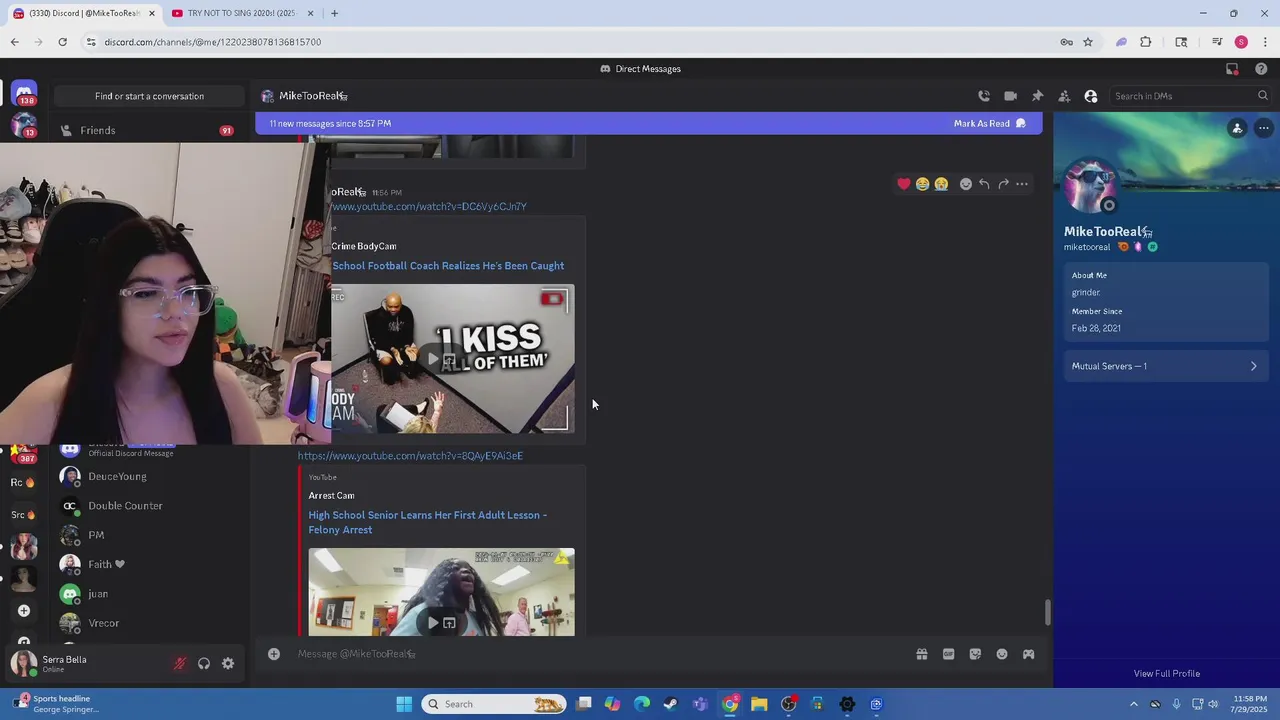Hide the user profile panel
1280x720 pixels.
[1091, 96]
